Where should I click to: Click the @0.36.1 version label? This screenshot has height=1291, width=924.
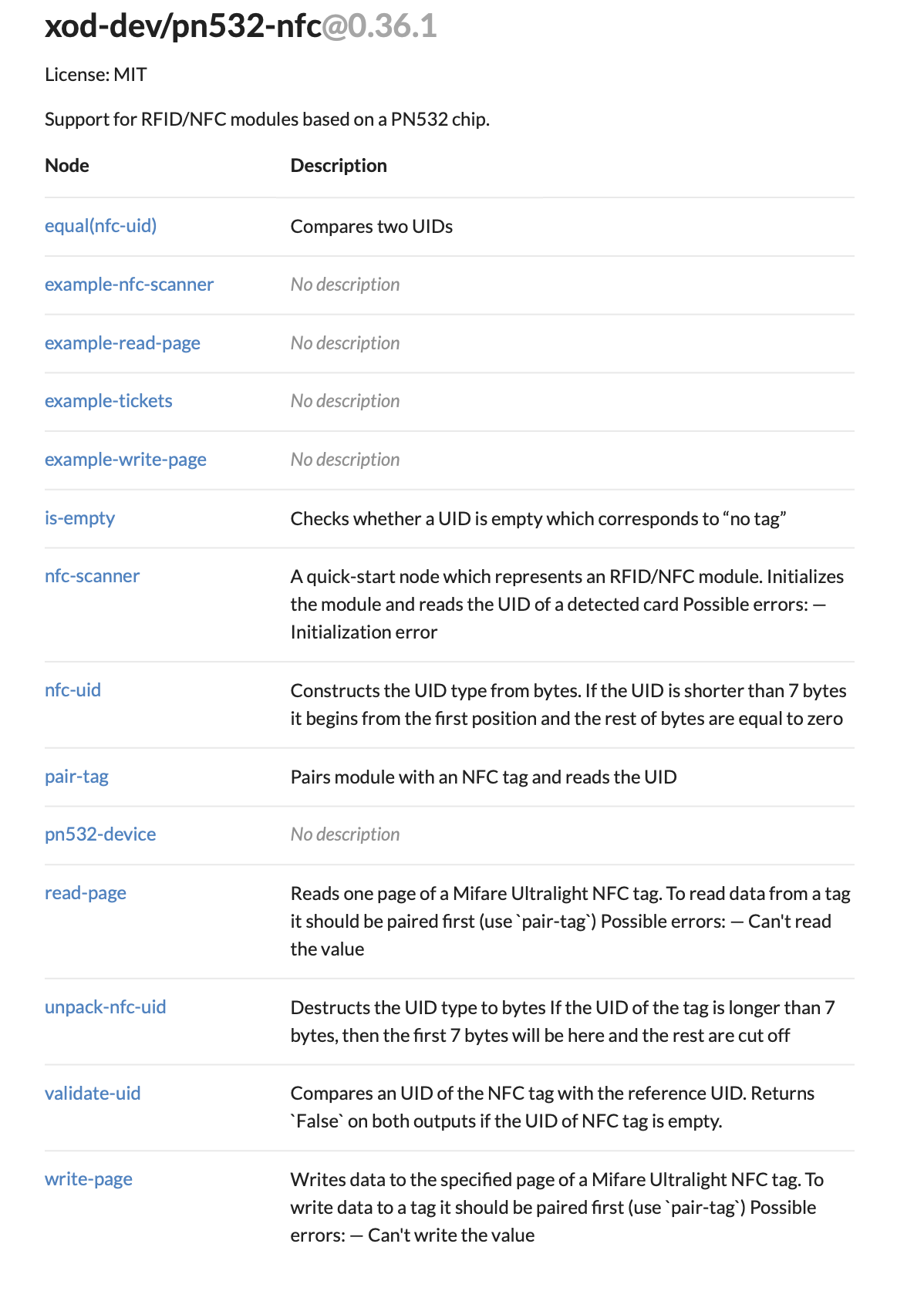(379, 27)
